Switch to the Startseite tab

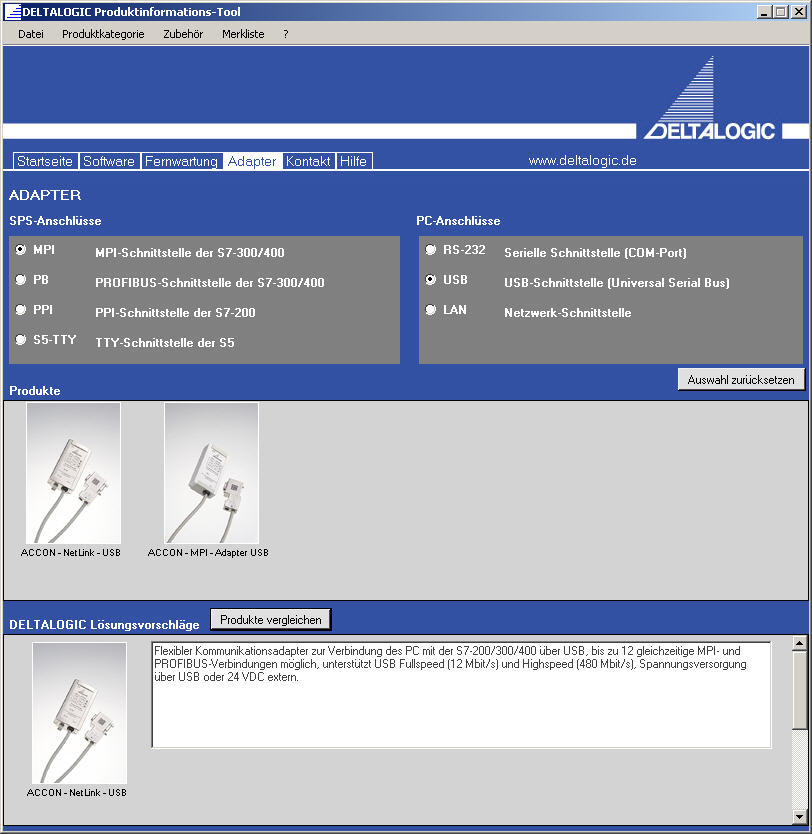(x=45, y=161)
